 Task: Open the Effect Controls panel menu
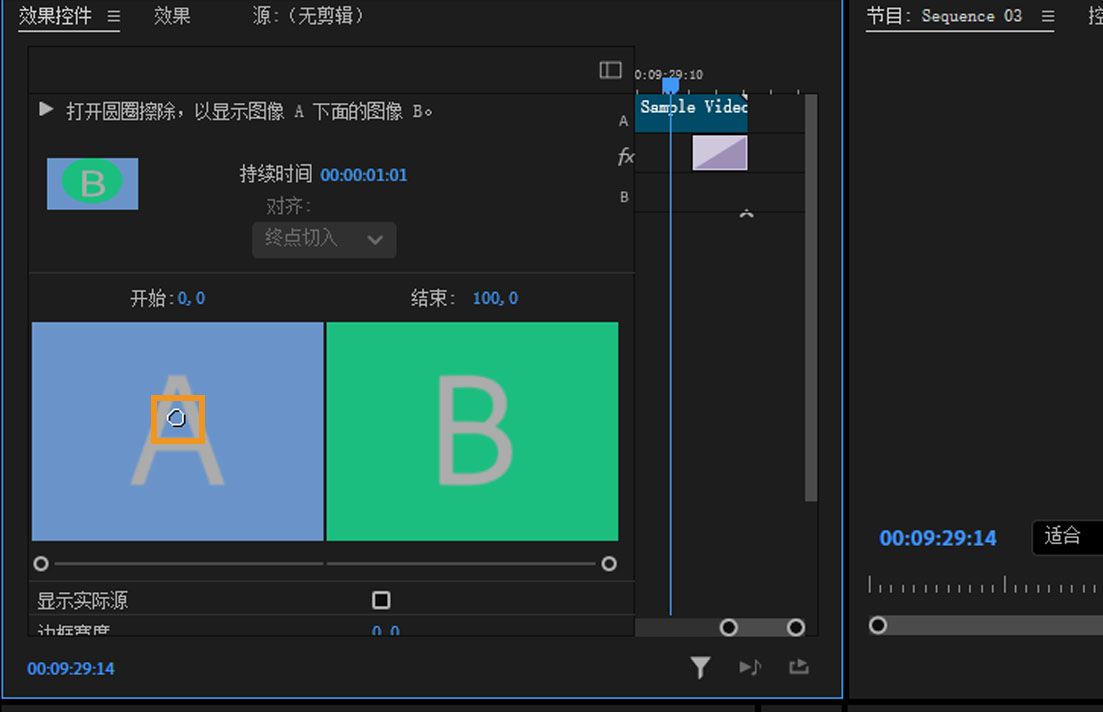point(114,15)
